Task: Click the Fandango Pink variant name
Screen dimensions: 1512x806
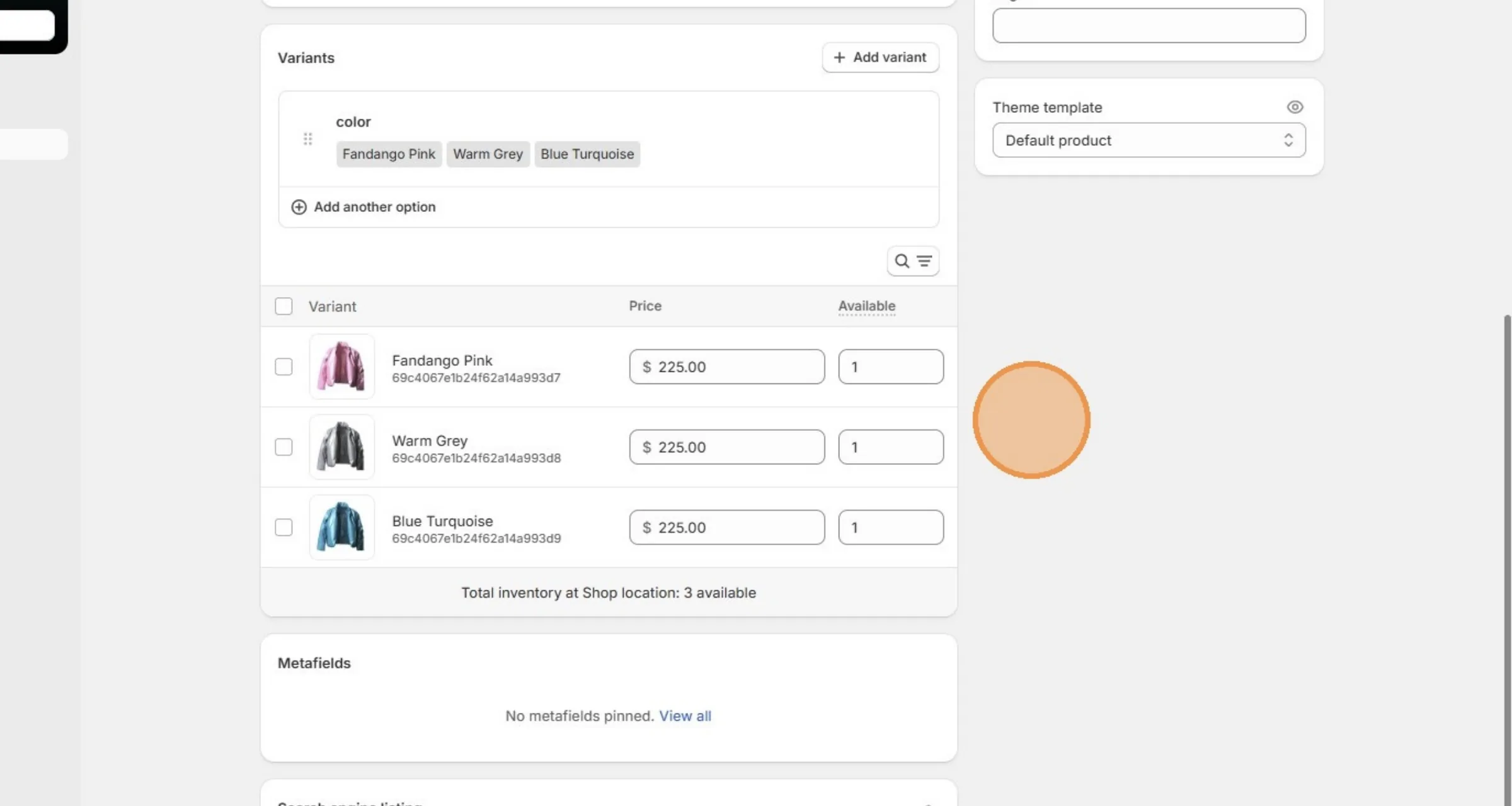Action: point(442,360)
